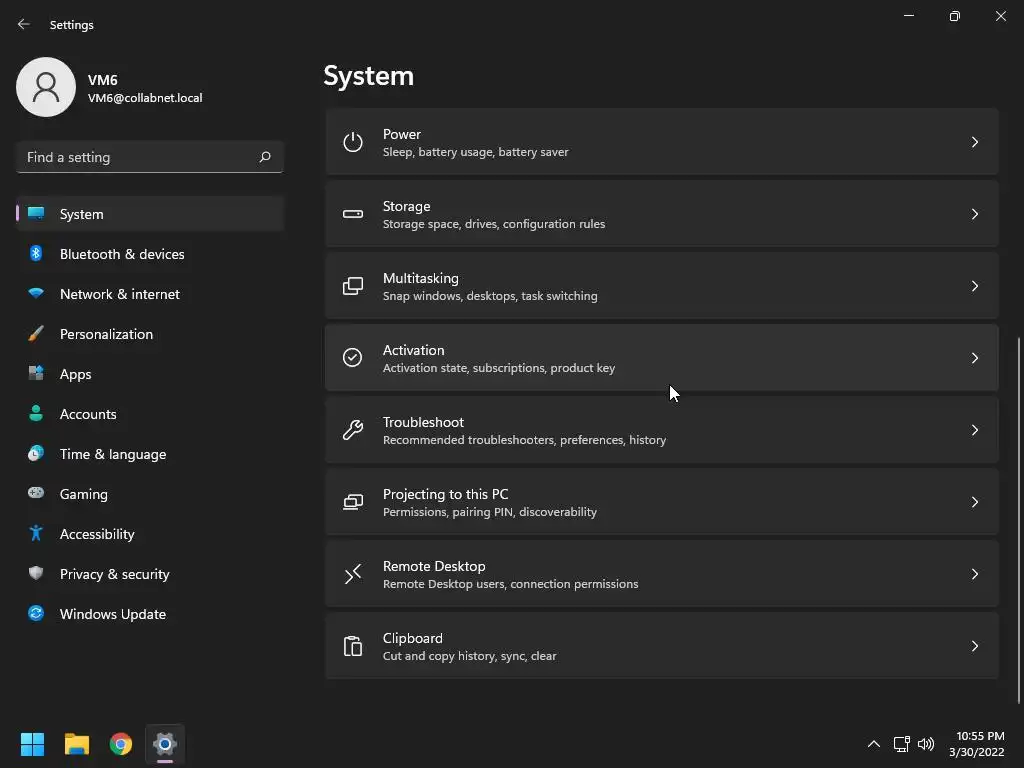Click the Power icon
This screenshot has height=768, width=1024.
coord(353,142)
